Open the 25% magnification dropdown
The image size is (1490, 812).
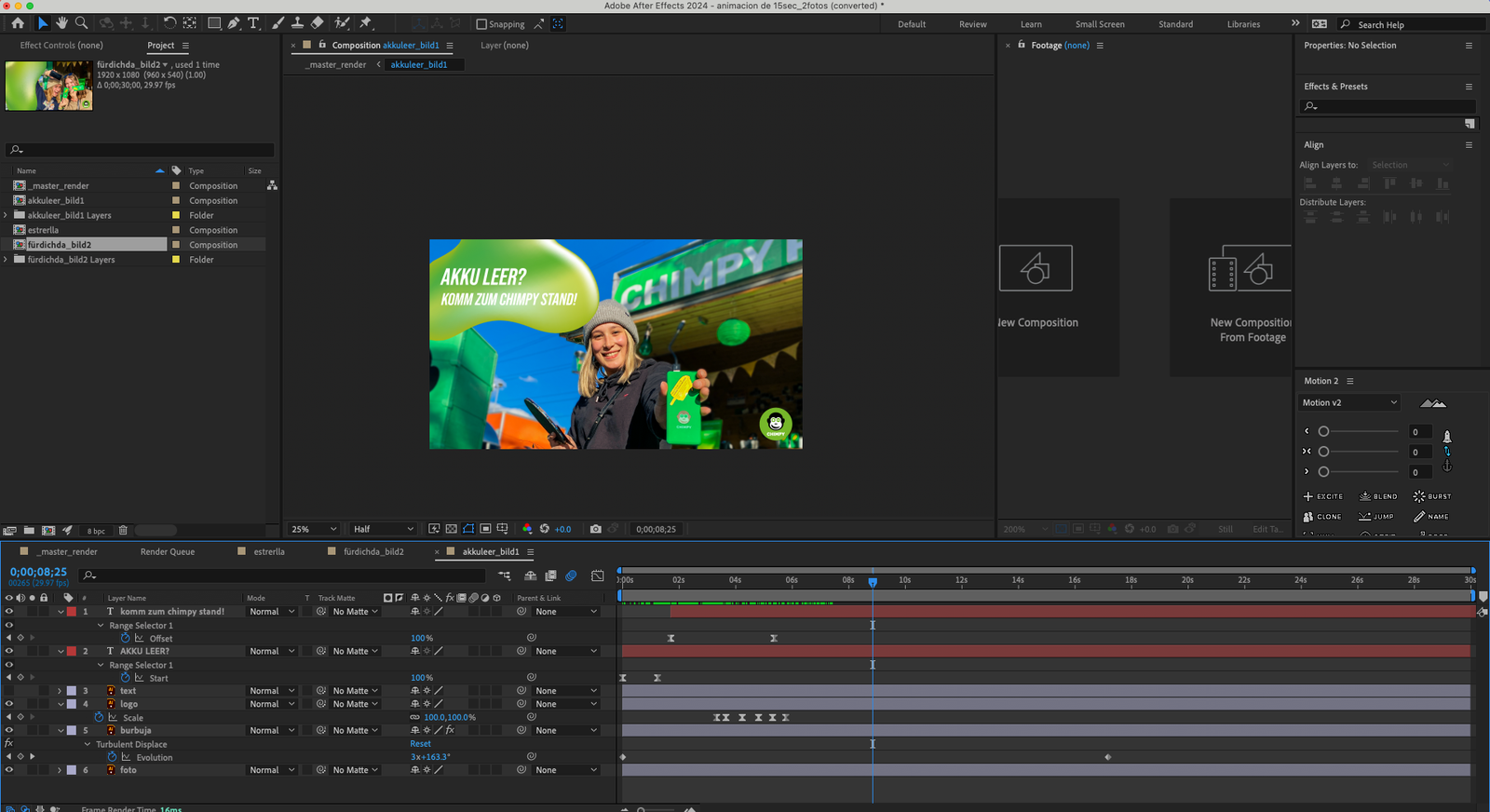314,529
